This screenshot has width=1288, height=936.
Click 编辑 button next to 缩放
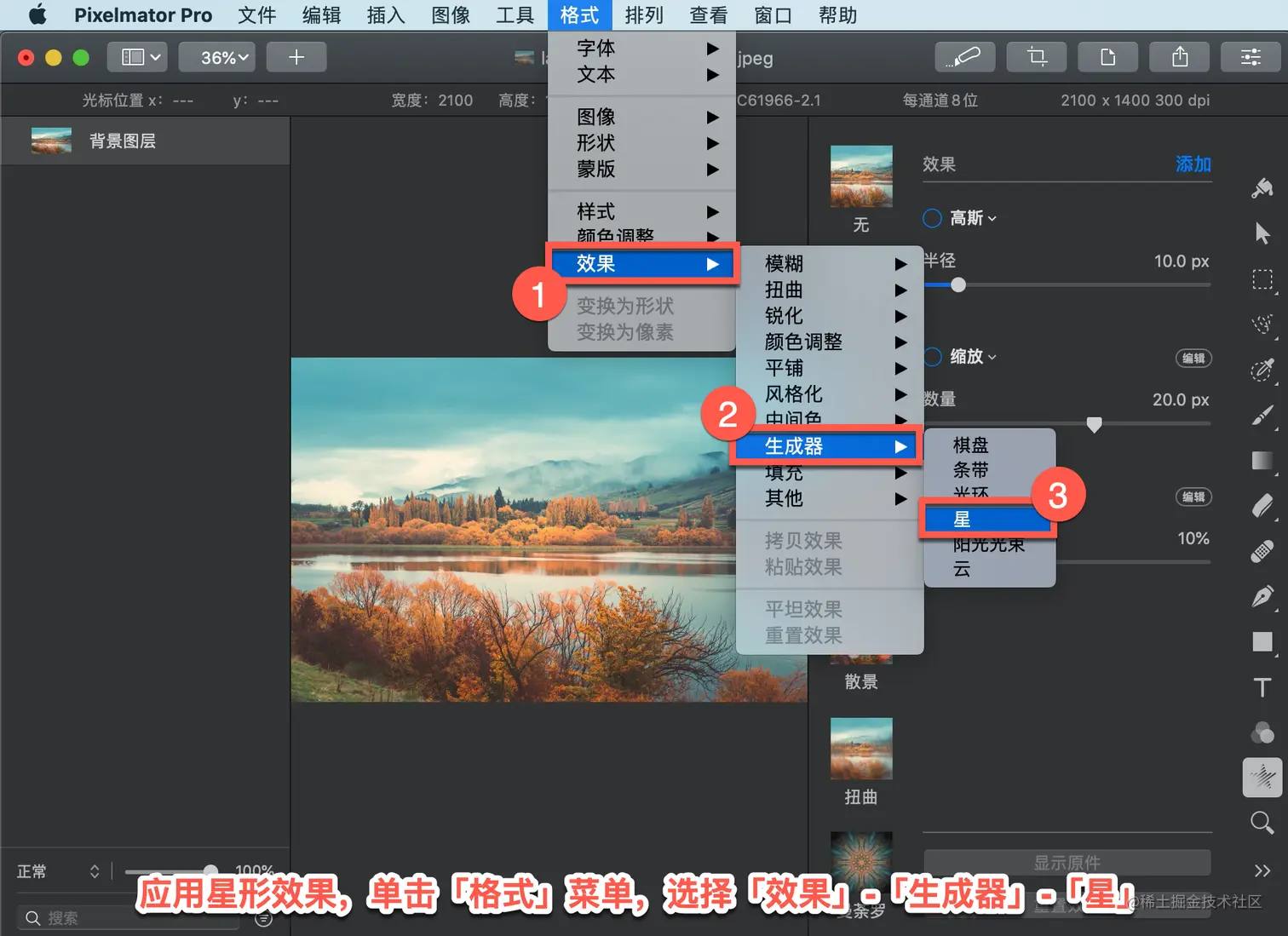1193,358
